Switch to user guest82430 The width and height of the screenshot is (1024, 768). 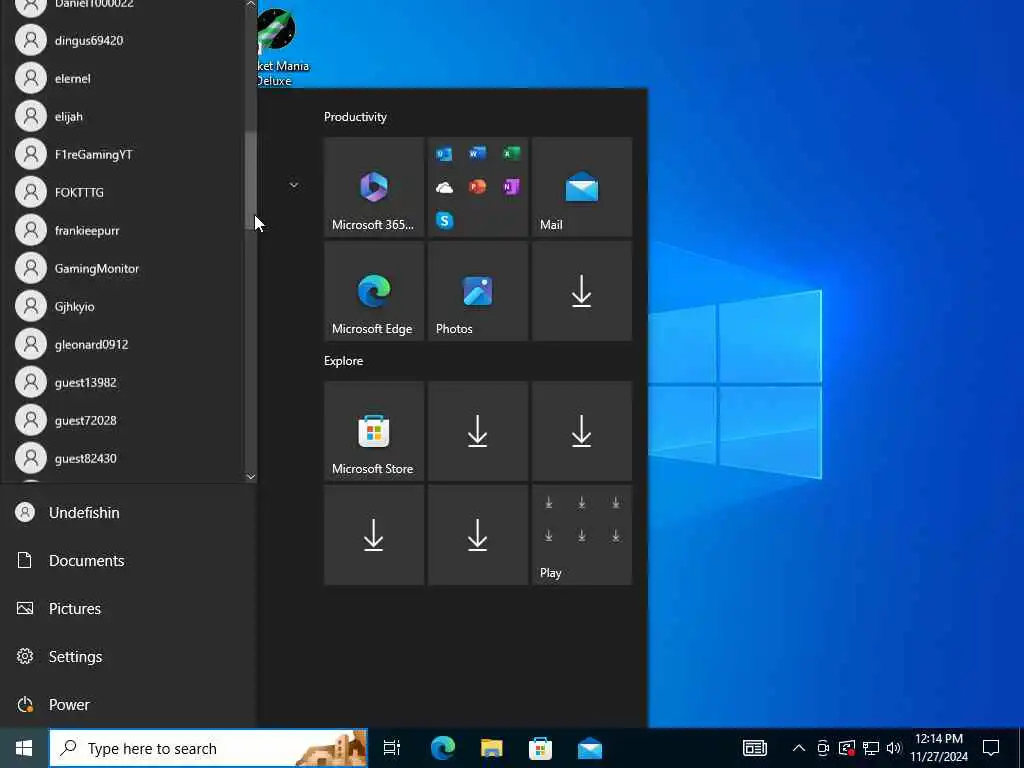123,458
